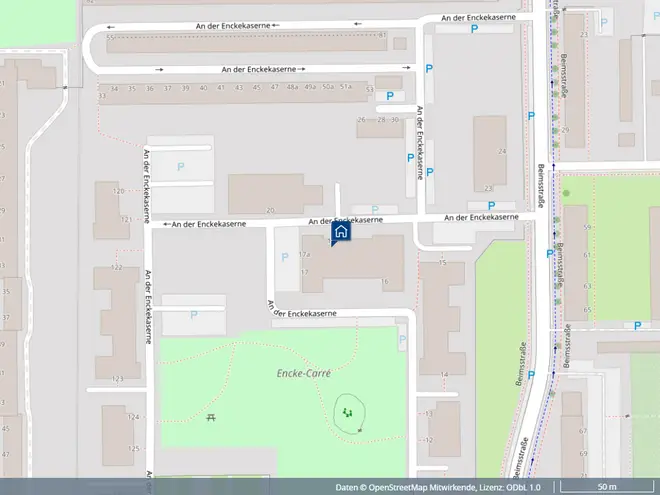Click the picnic table icon in Encke-Carré
The image size is (660, 495).
[x=211, y=417]
